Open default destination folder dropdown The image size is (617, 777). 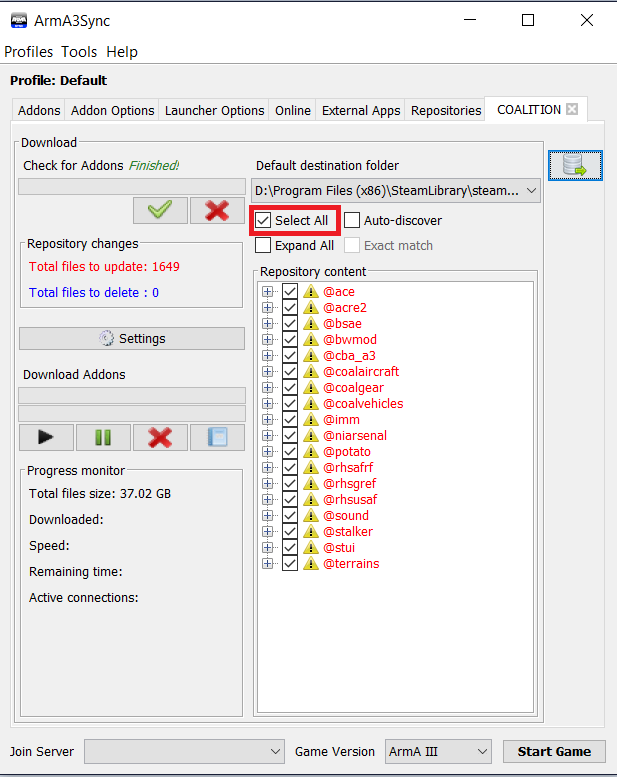point(531,190)
